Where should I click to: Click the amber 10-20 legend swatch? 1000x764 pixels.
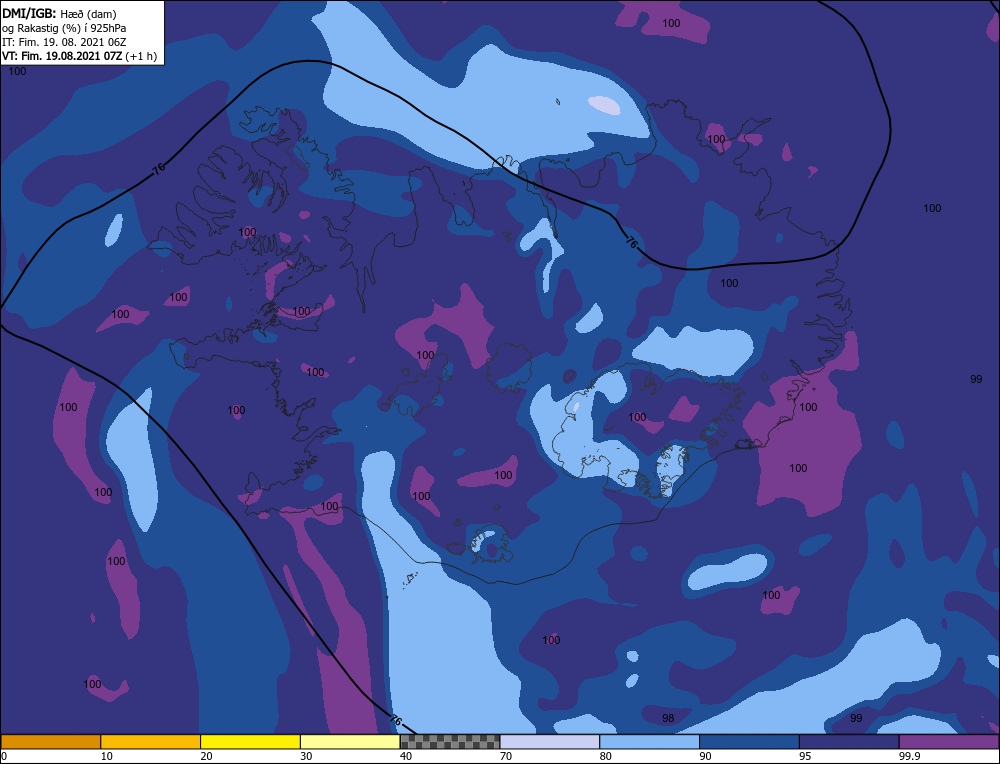tap(151, 741)
